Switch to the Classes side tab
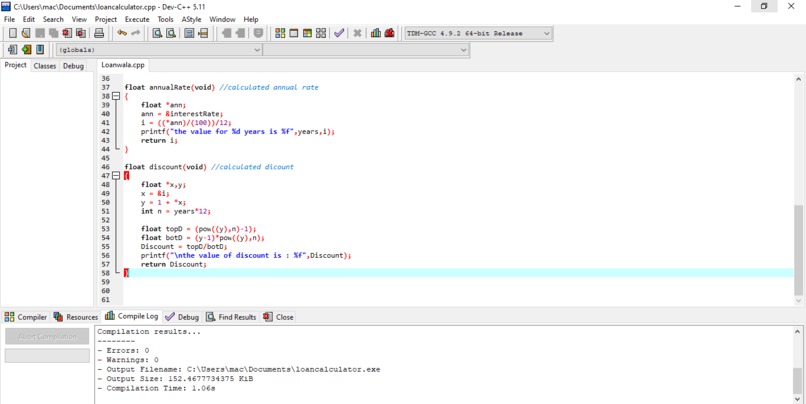This screenshot has height=404, width=806. pyautogui.click(x=45, y=66)
